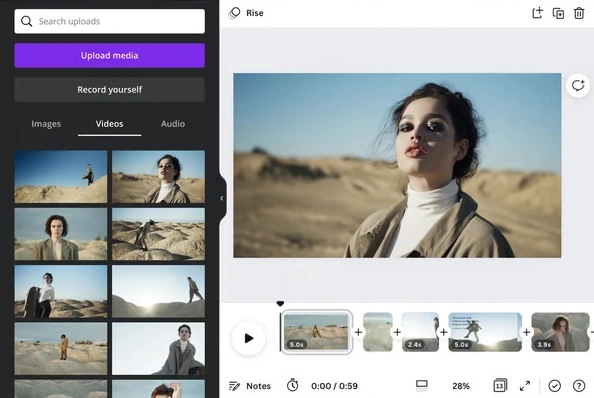Viewport: 594px width, 398px height.
Task: Switch to the Images tab
Action: pyautogui.click(x=46, y=124)
